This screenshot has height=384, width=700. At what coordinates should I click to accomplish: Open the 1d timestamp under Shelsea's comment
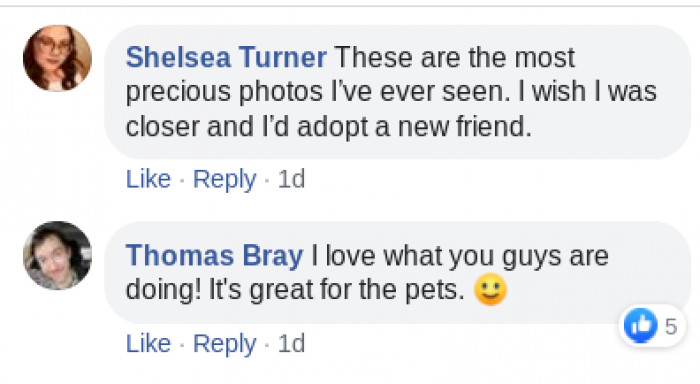tap(292, 179)
